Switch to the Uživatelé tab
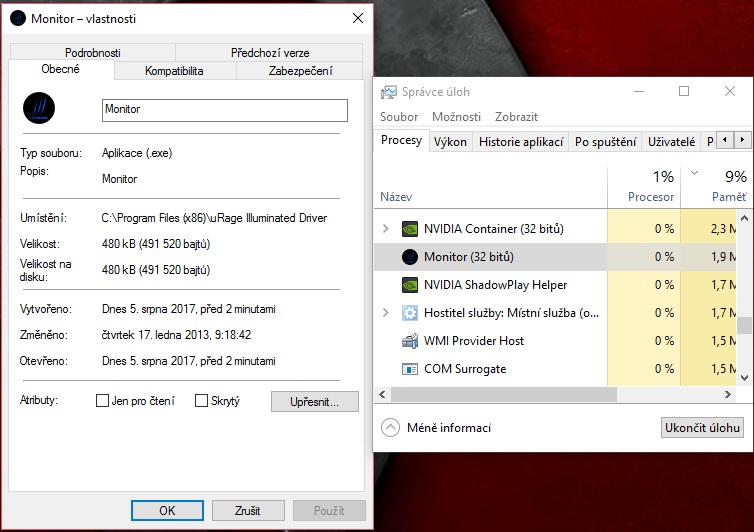Screen dimensions: 754x532 click(x=671, y=142)
